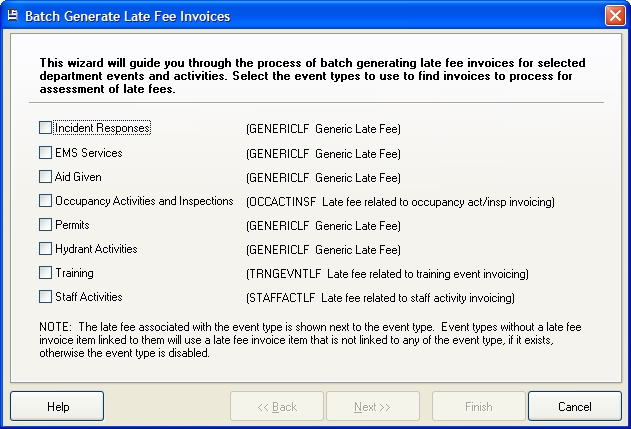The image size is (631, 429).
Task: Check the EMS Services option
Action: pyautogui.click(x=45, y=153)
